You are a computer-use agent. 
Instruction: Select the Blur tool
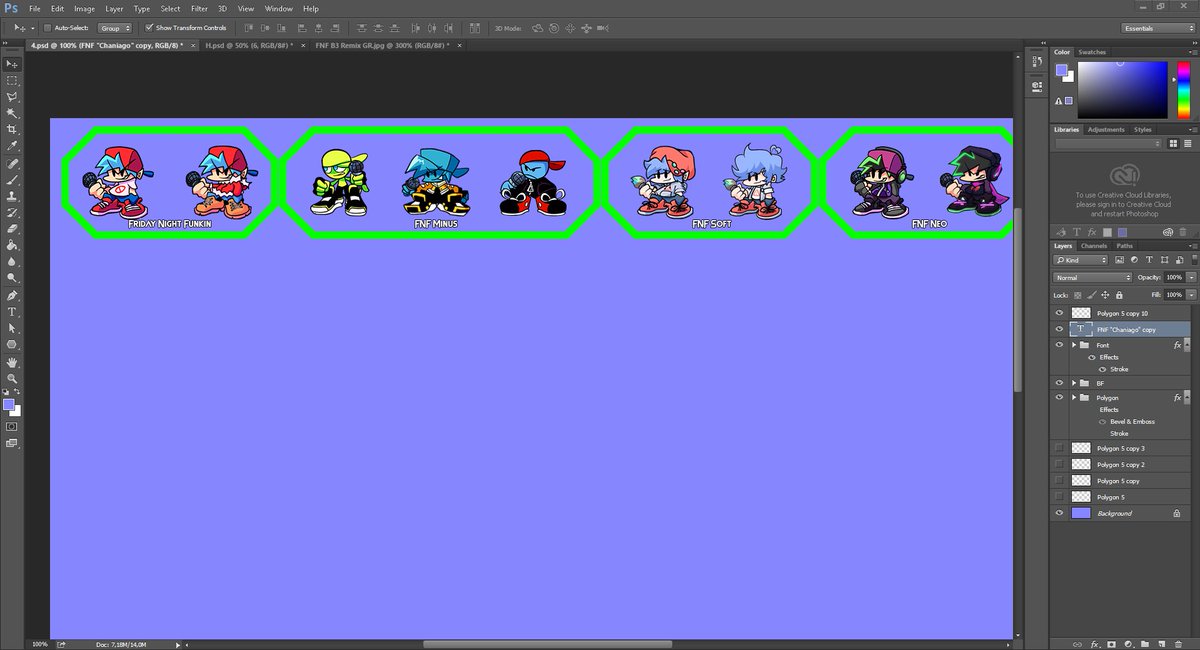coord(12,261)
